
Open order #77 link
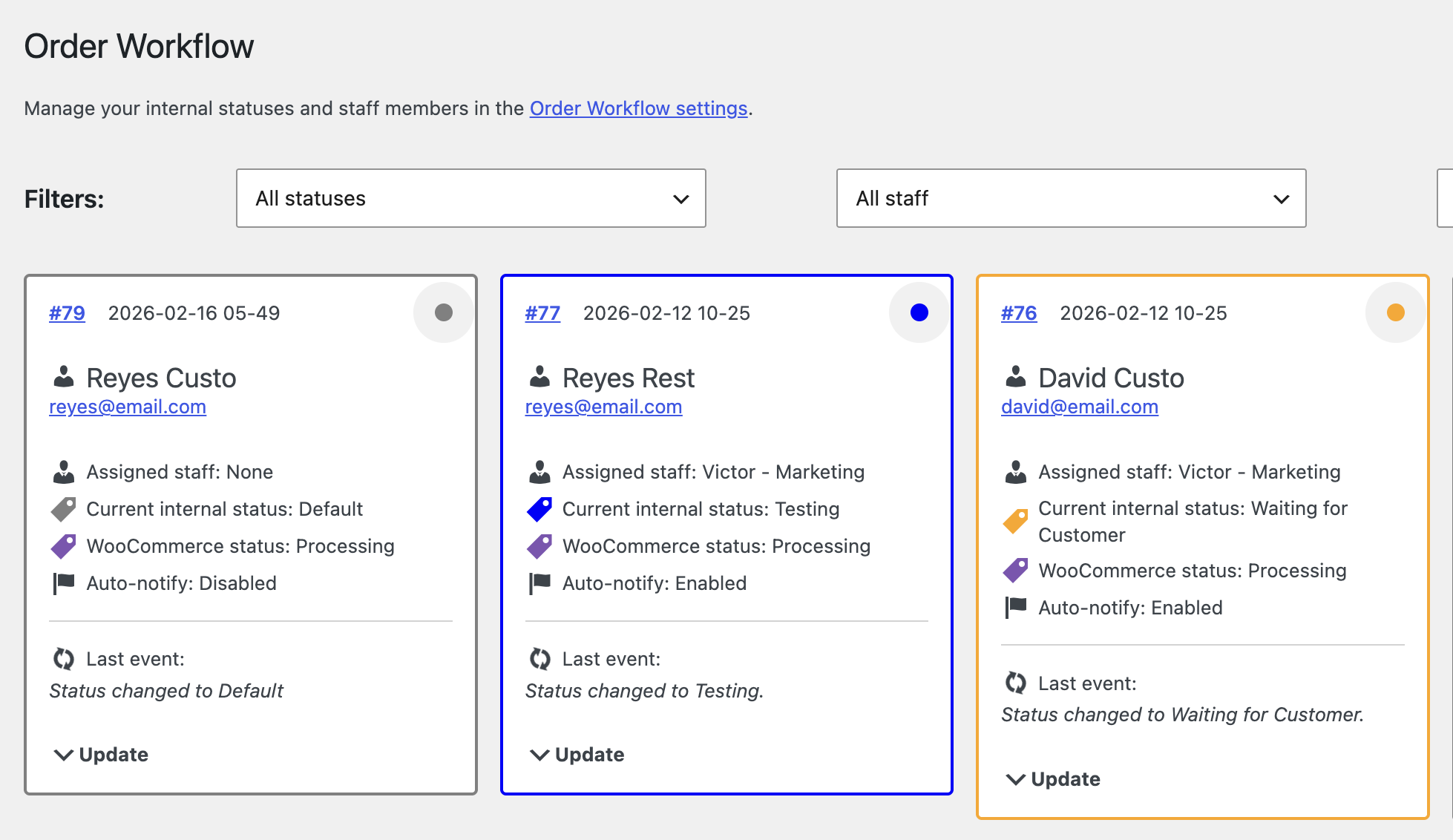tap(542, 313)
